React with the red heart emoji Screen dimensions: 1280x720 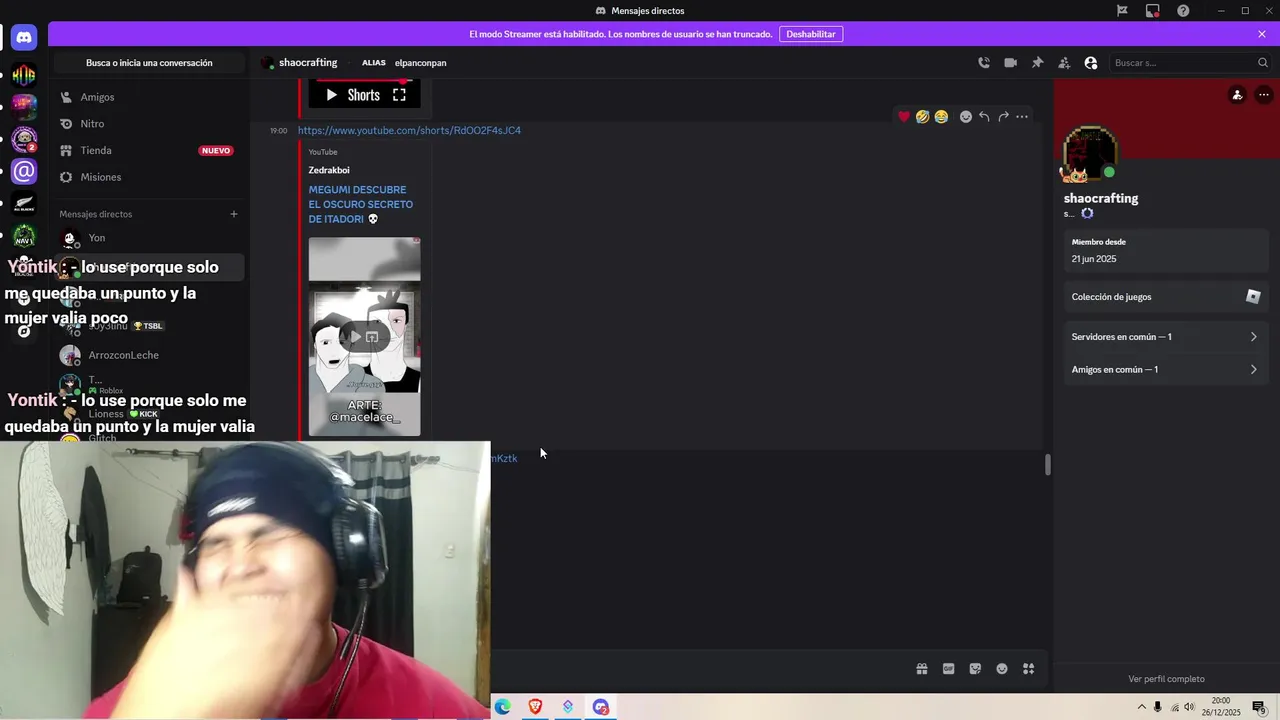904,117
